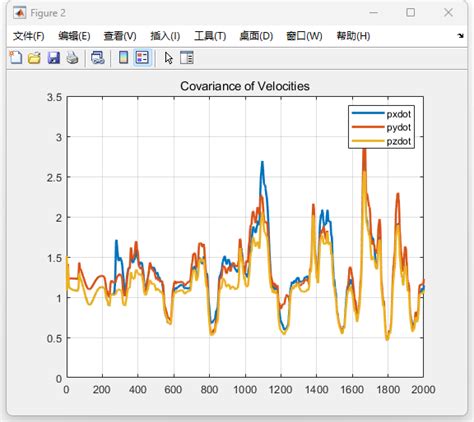Click the x-axis label 1600
Screen dimensions: 474x422
click(352, 389)
